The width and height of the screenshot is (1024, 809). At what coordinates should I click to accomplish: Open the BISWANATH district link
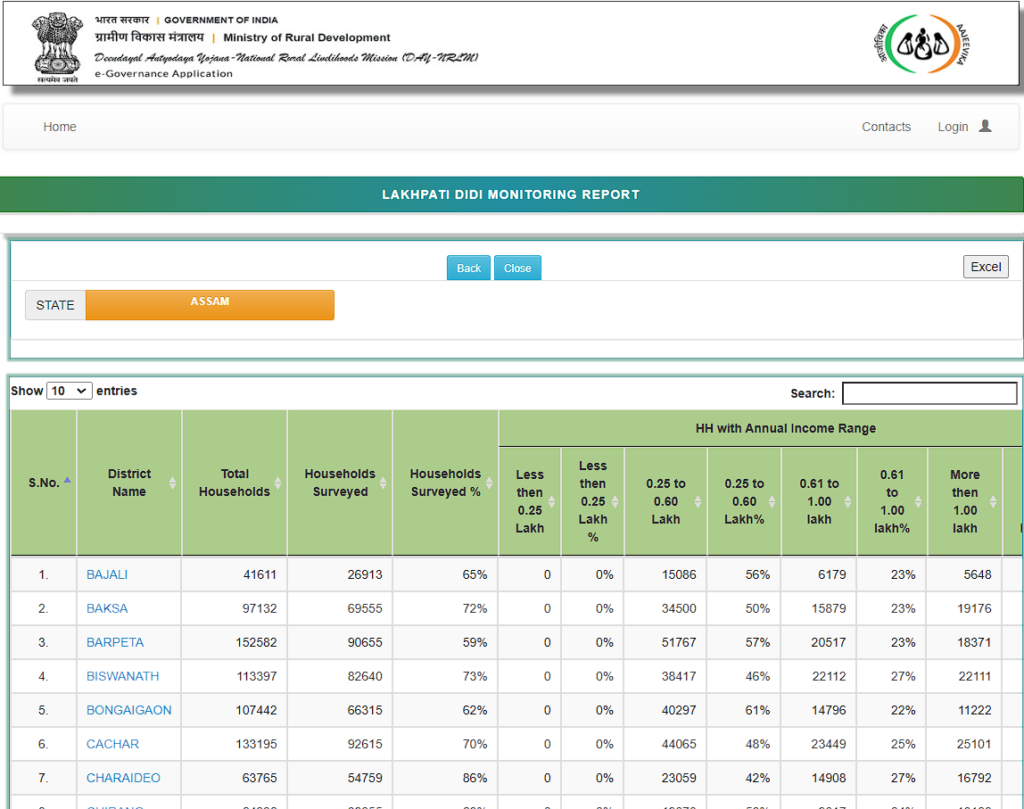coord(123,676)
